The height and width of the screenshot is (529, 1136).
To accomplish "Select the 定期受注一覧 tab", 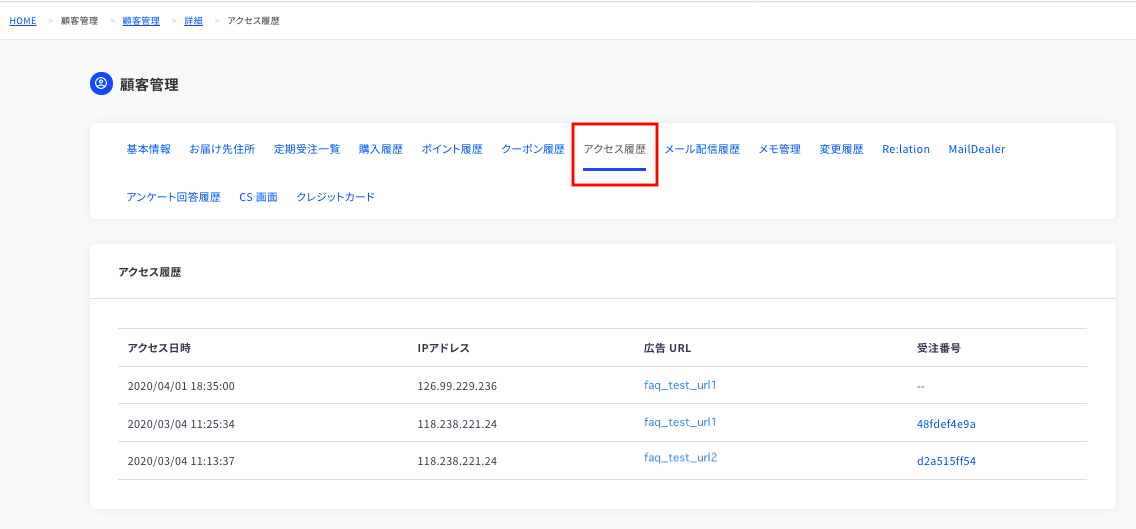I will (x=307, y=149).
